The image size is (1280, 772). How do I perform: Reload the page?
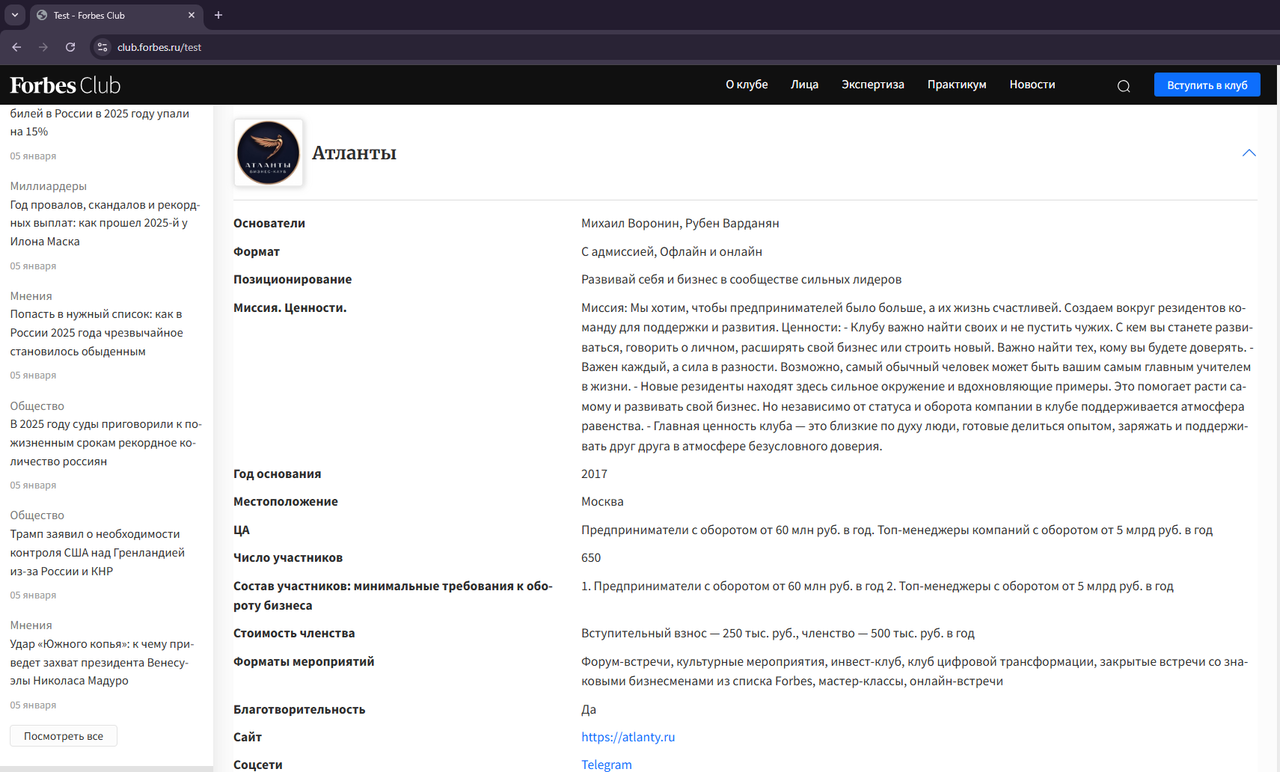(x=70, y=47)
